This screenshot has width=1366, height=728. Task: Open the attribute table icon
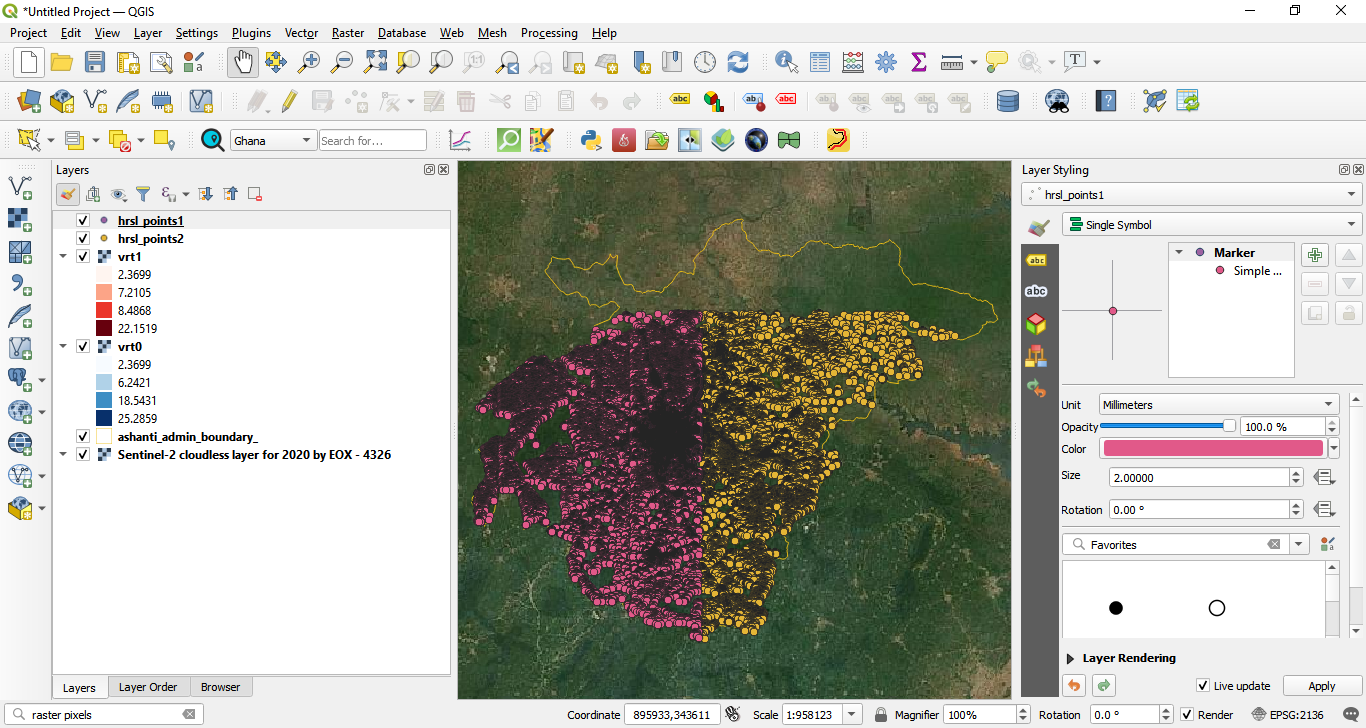click(x=820, y=62)
